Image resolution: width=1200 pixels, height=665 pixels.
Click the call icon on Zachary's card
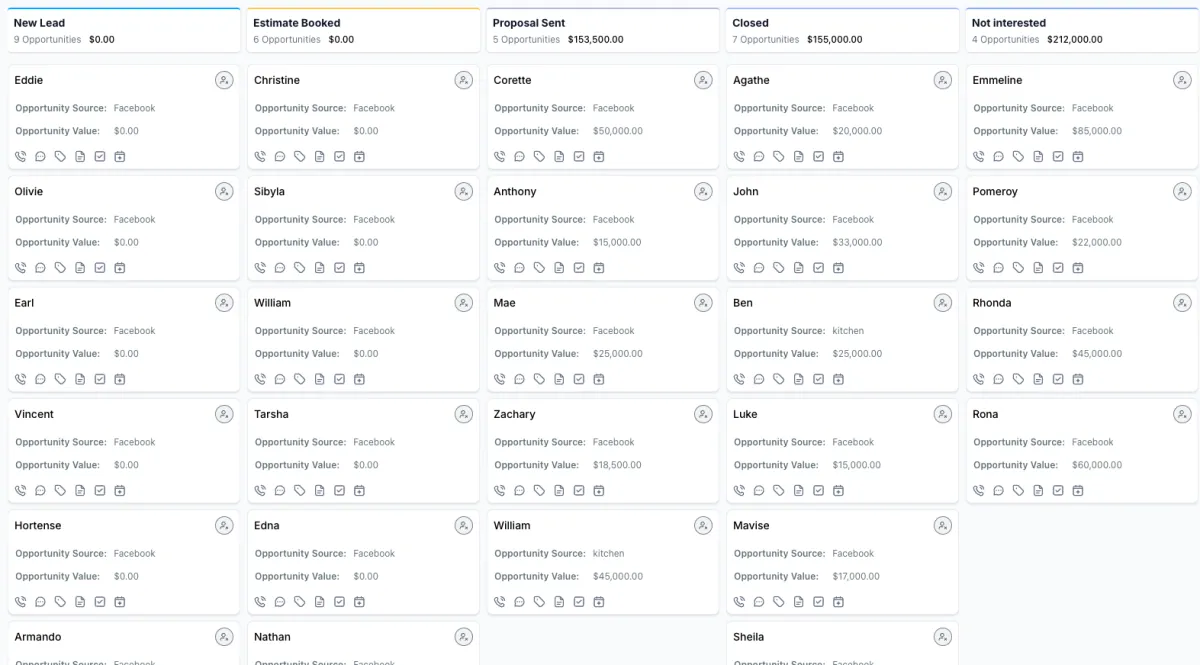tap(499, 491)
